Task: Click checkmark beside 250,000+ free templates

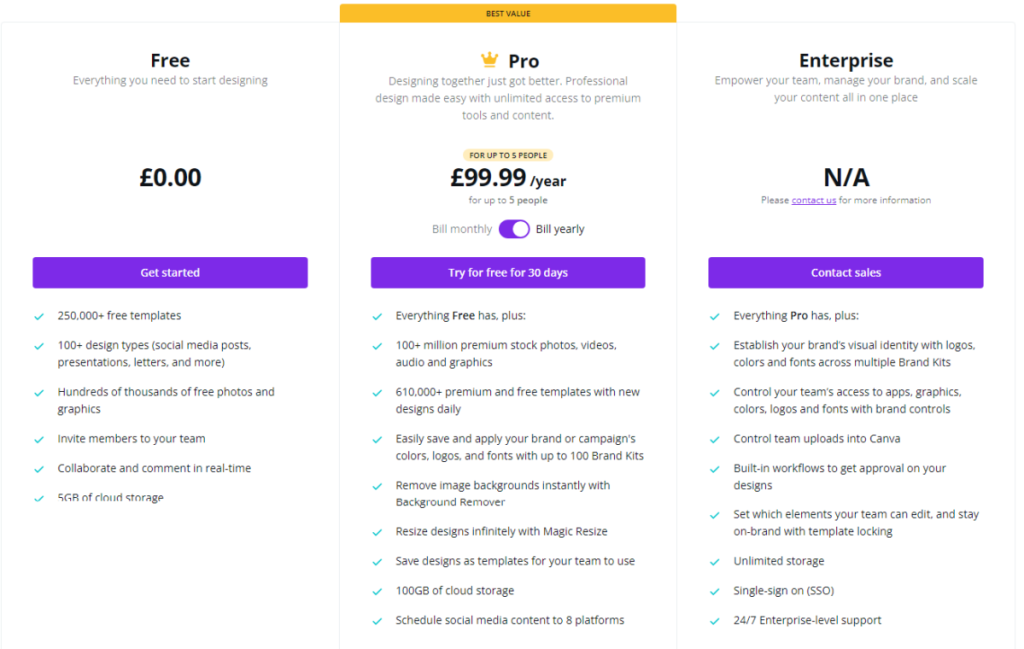Action: tap(39, 316)
